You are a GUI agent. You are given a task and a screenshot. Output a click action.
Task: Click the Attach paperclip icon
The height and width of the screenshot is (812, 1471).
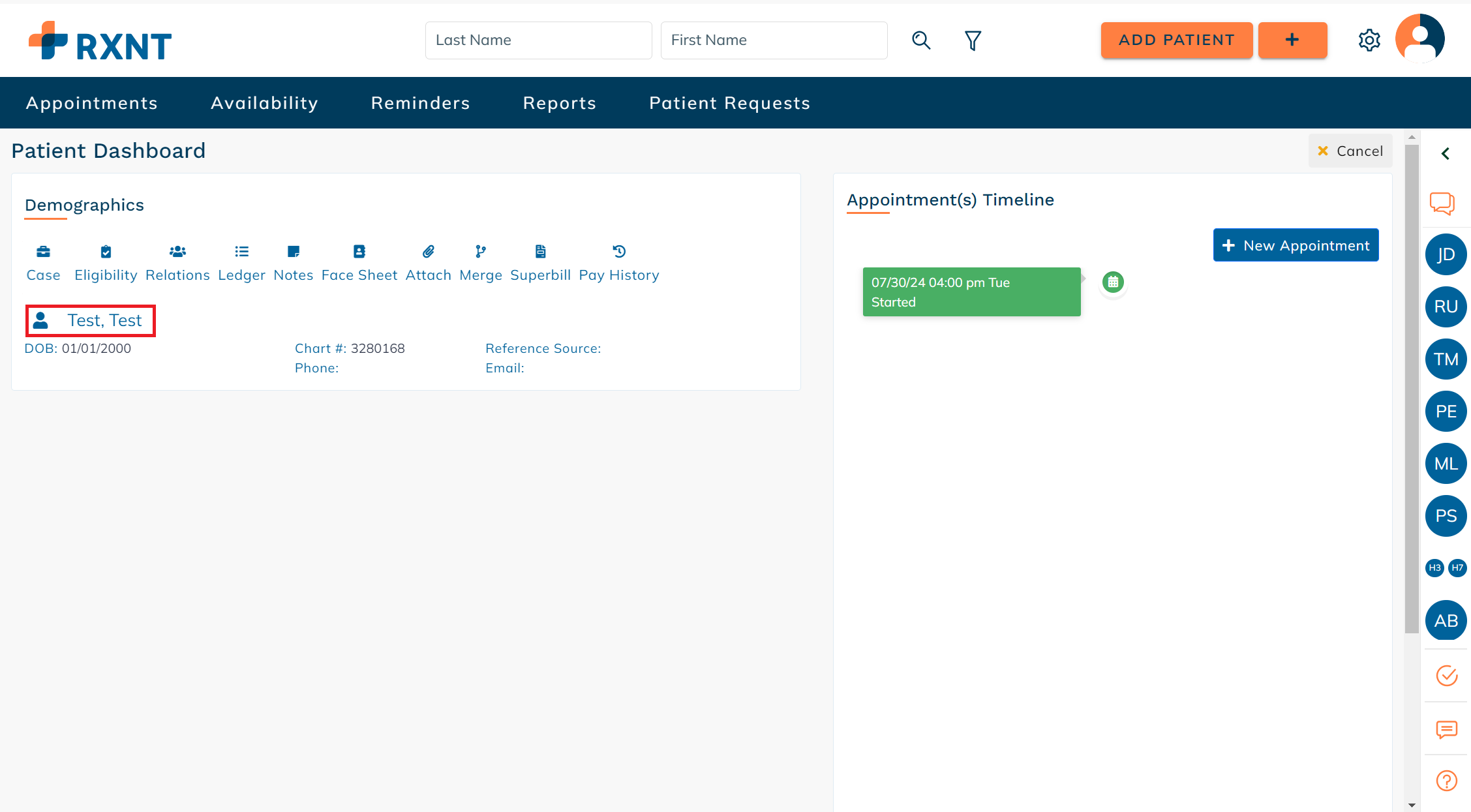coord(429,252)
